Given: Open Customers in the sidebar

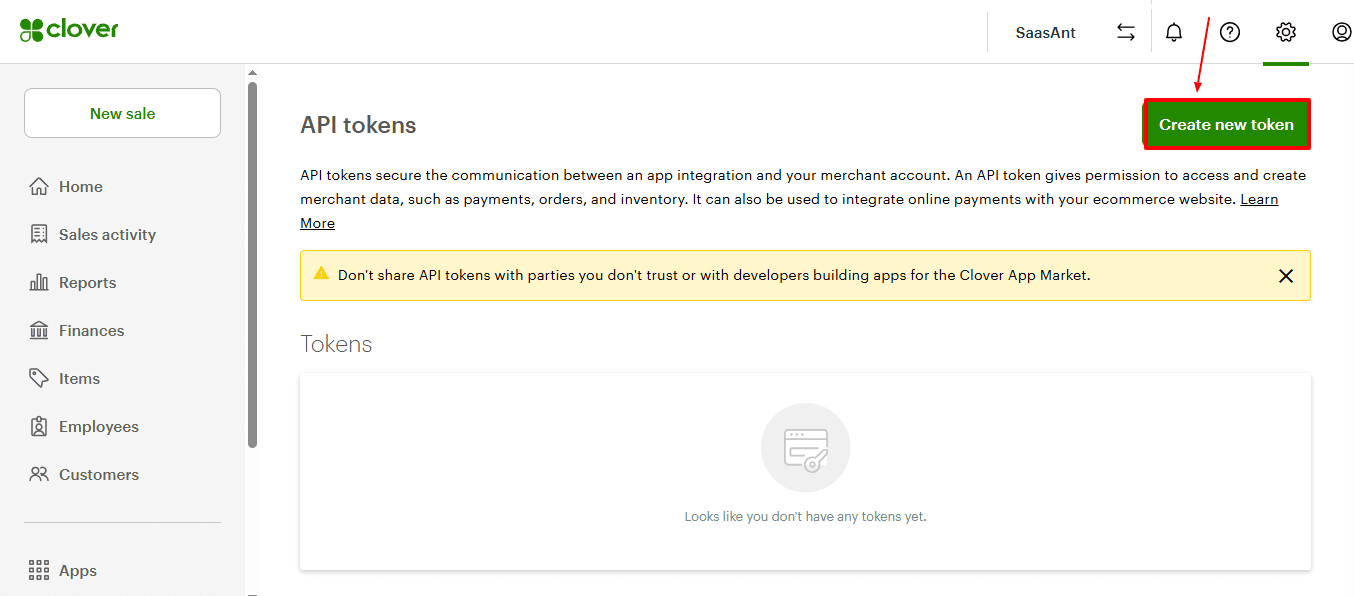Looking at the screenshot, I should [x=98, y=475].
